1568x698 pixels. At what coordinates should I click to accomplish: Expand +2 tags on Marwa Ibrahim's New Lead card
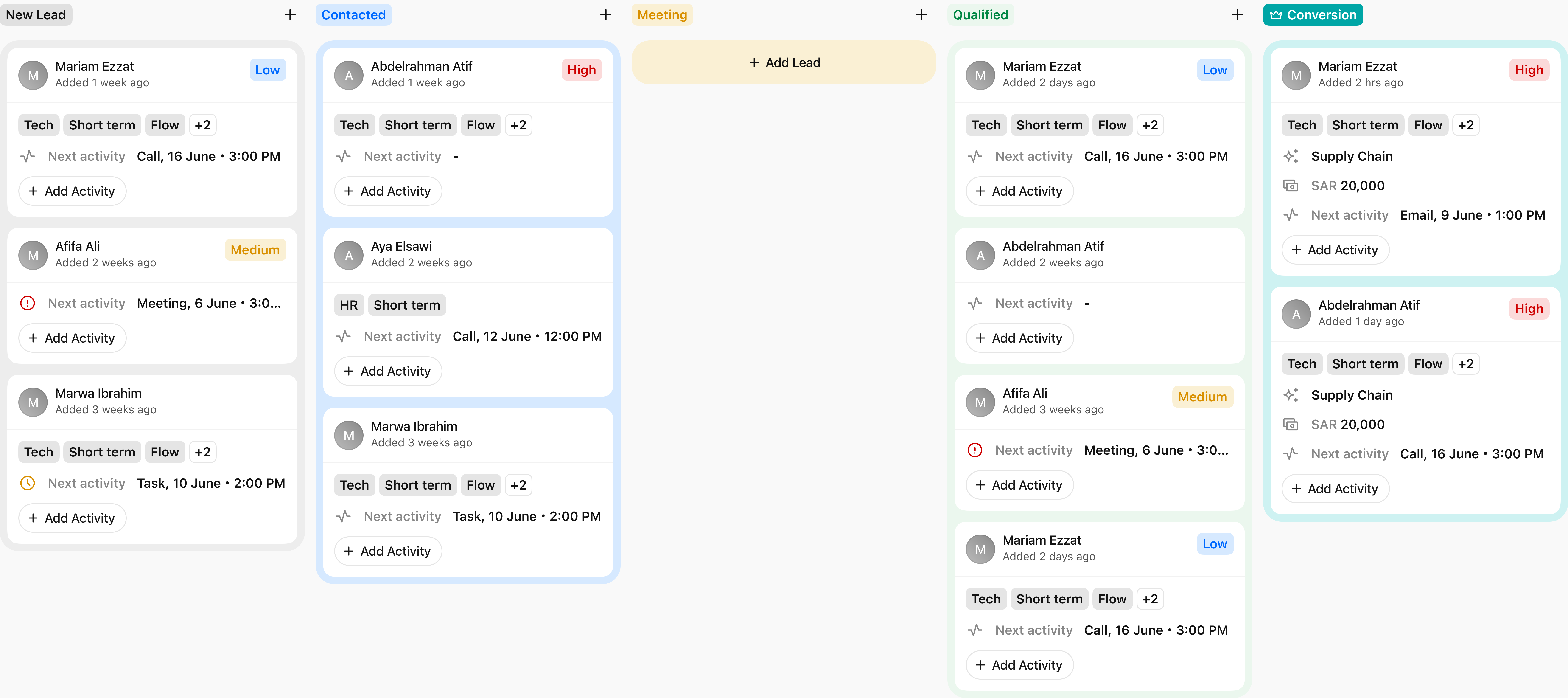[203, 452]
